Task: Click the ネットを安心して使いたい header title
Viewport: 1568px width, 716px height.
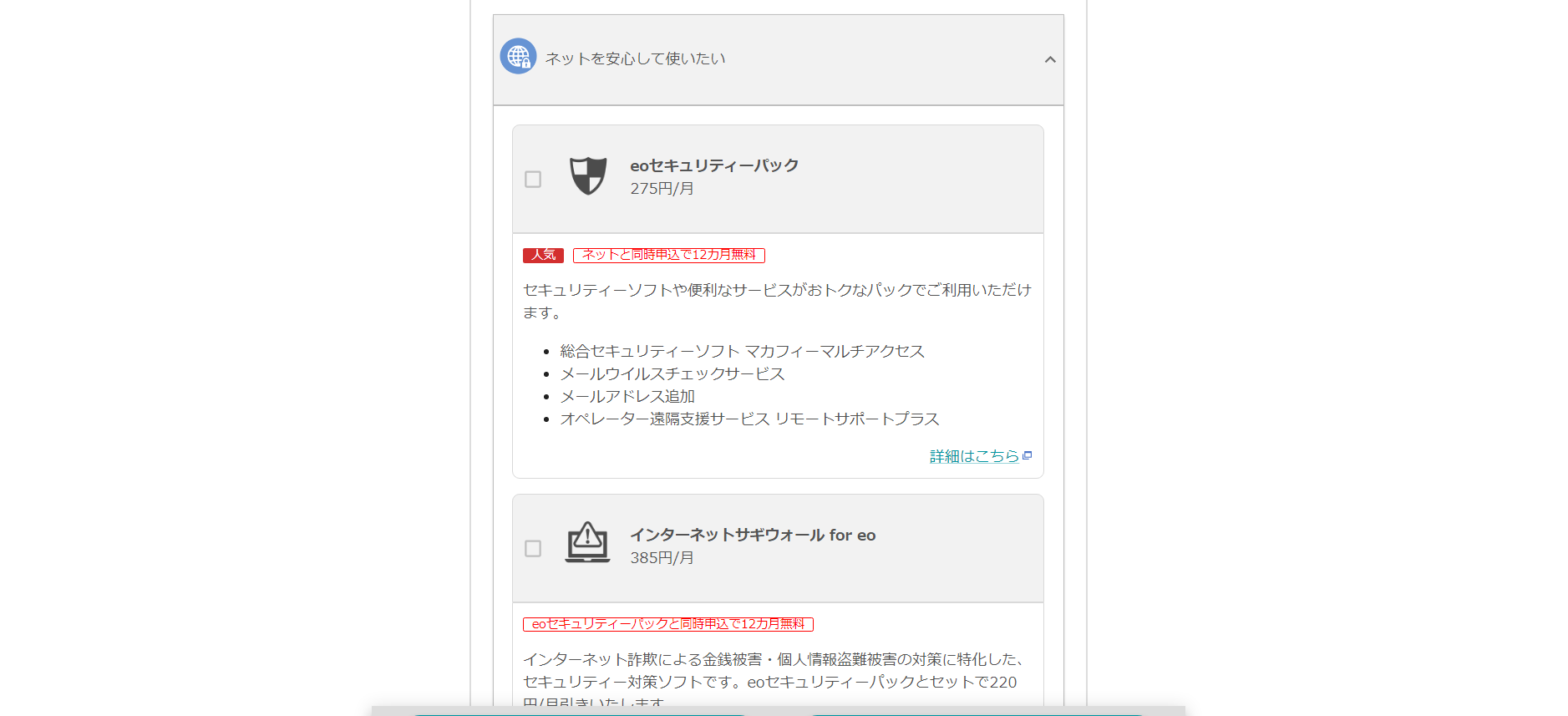Action: (635, 58)
